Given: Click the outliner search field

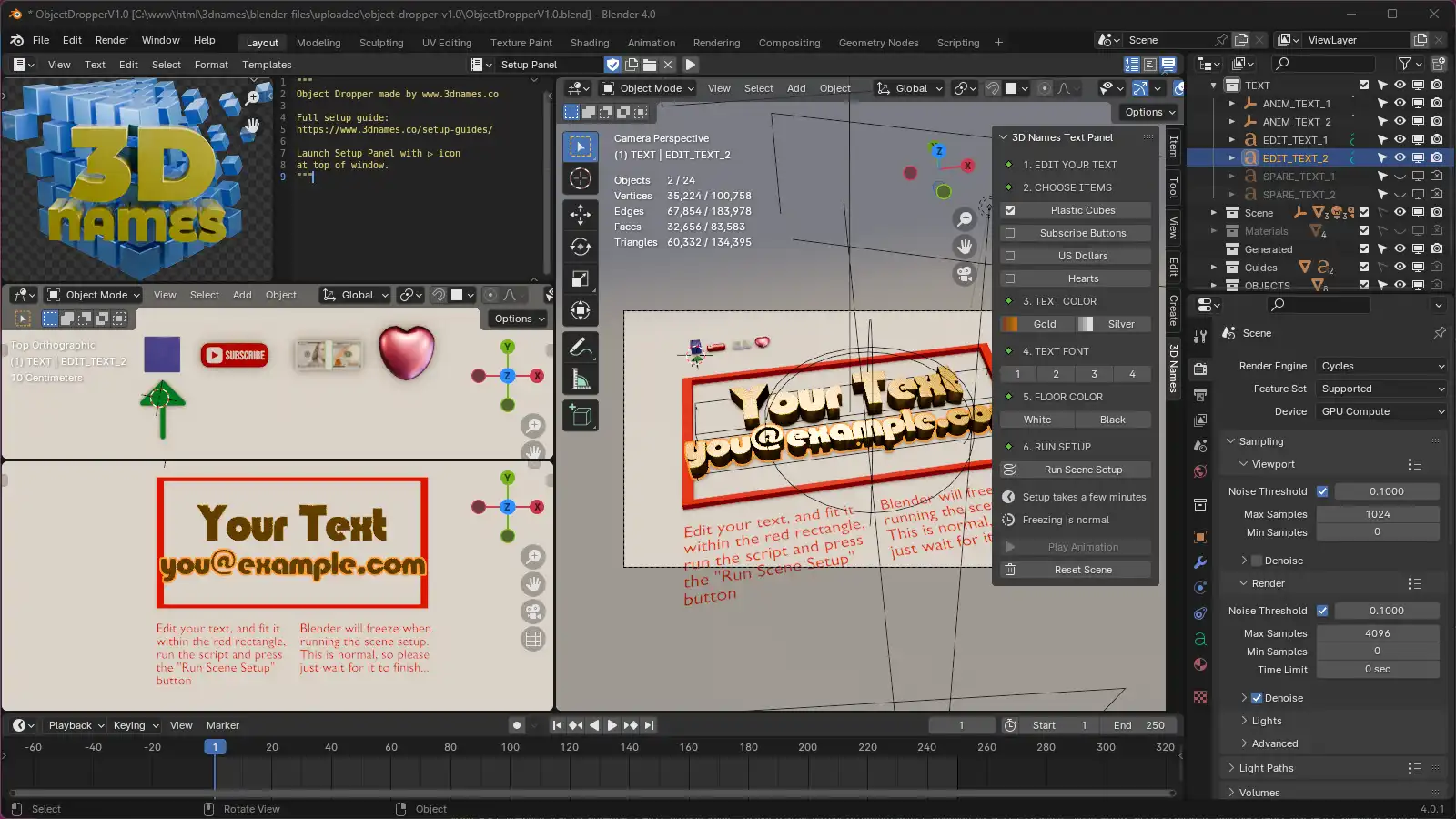Looking at the screenshot, I should click(x=1324, y=64).
